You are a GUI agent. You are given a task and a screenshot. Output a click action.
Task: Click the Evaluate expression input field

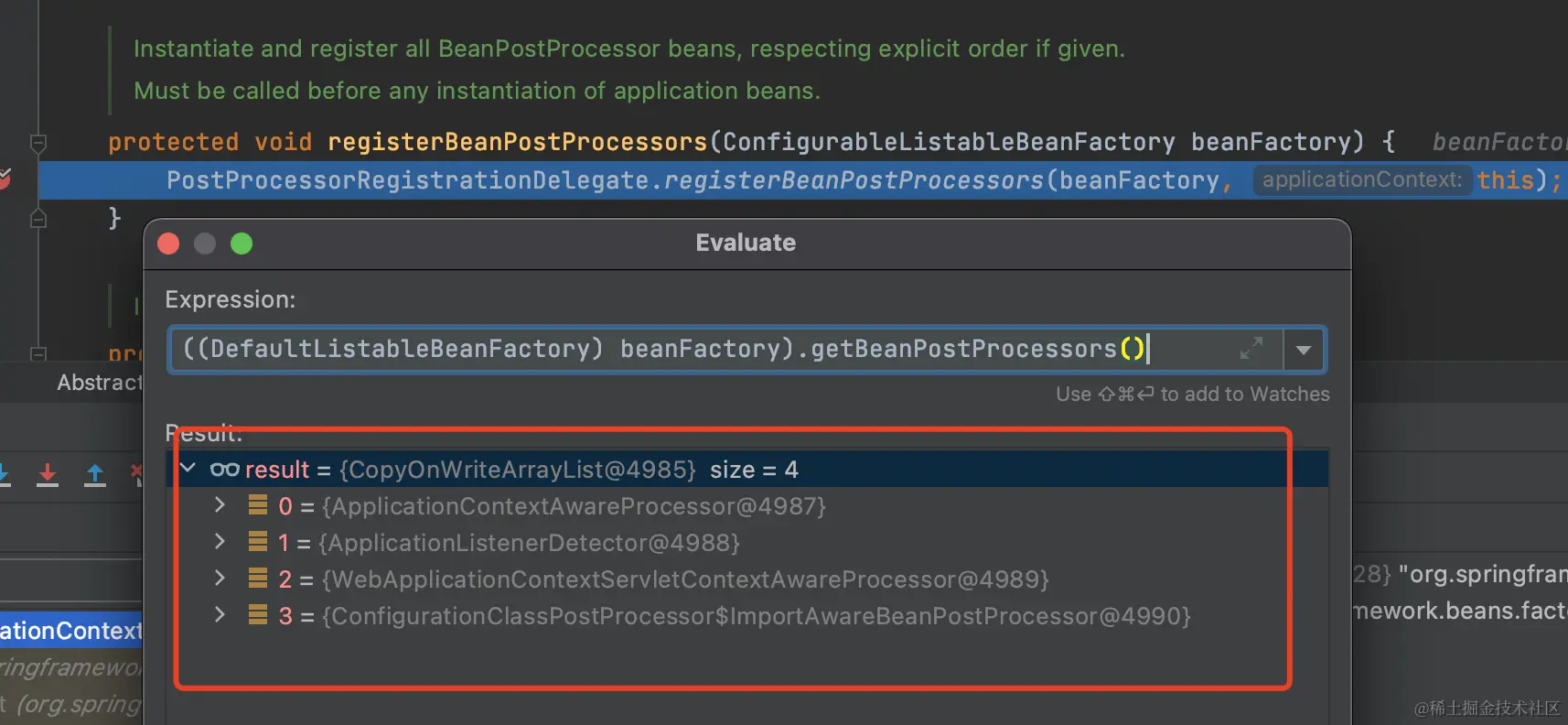(726, 350)
